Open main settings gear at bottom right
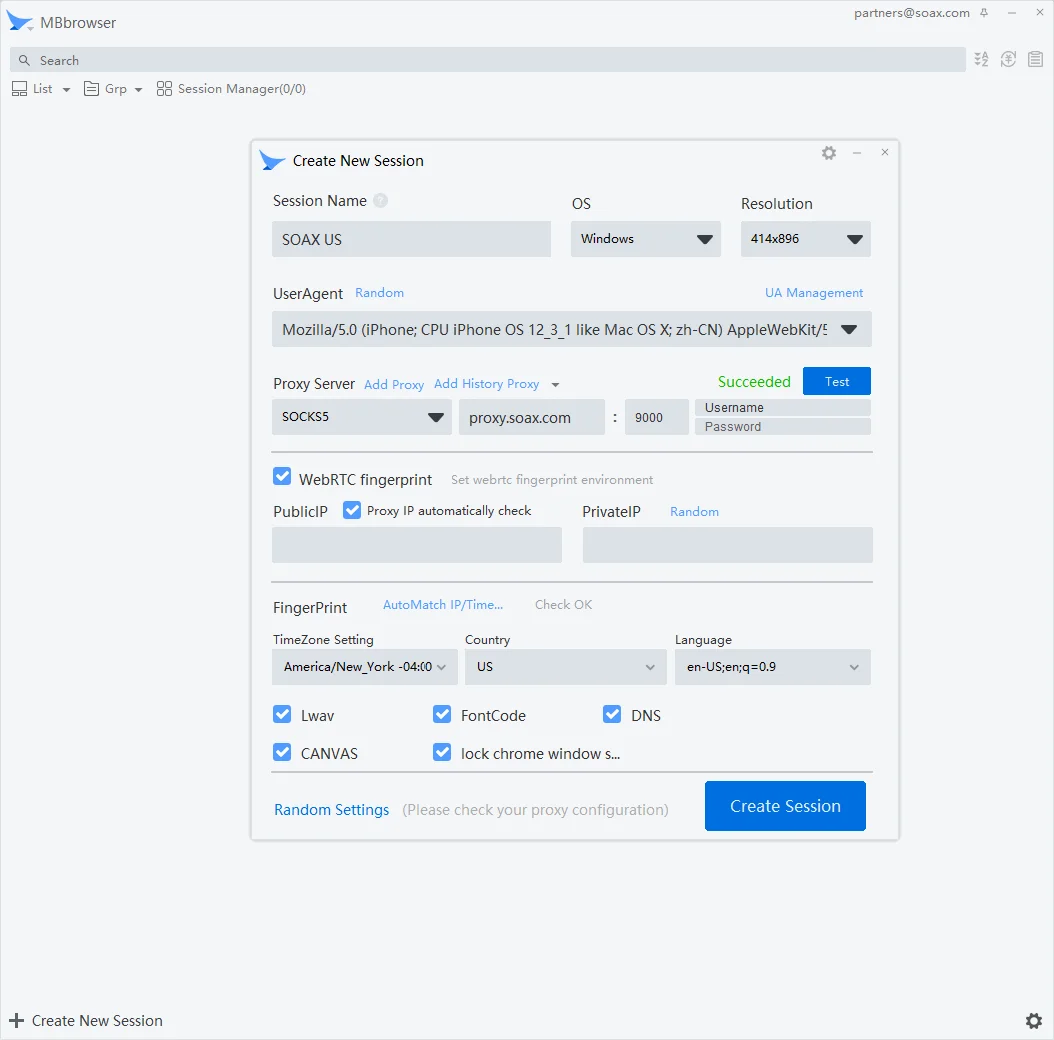Screen dimensions: 1054x1040 [1034, 1020]
